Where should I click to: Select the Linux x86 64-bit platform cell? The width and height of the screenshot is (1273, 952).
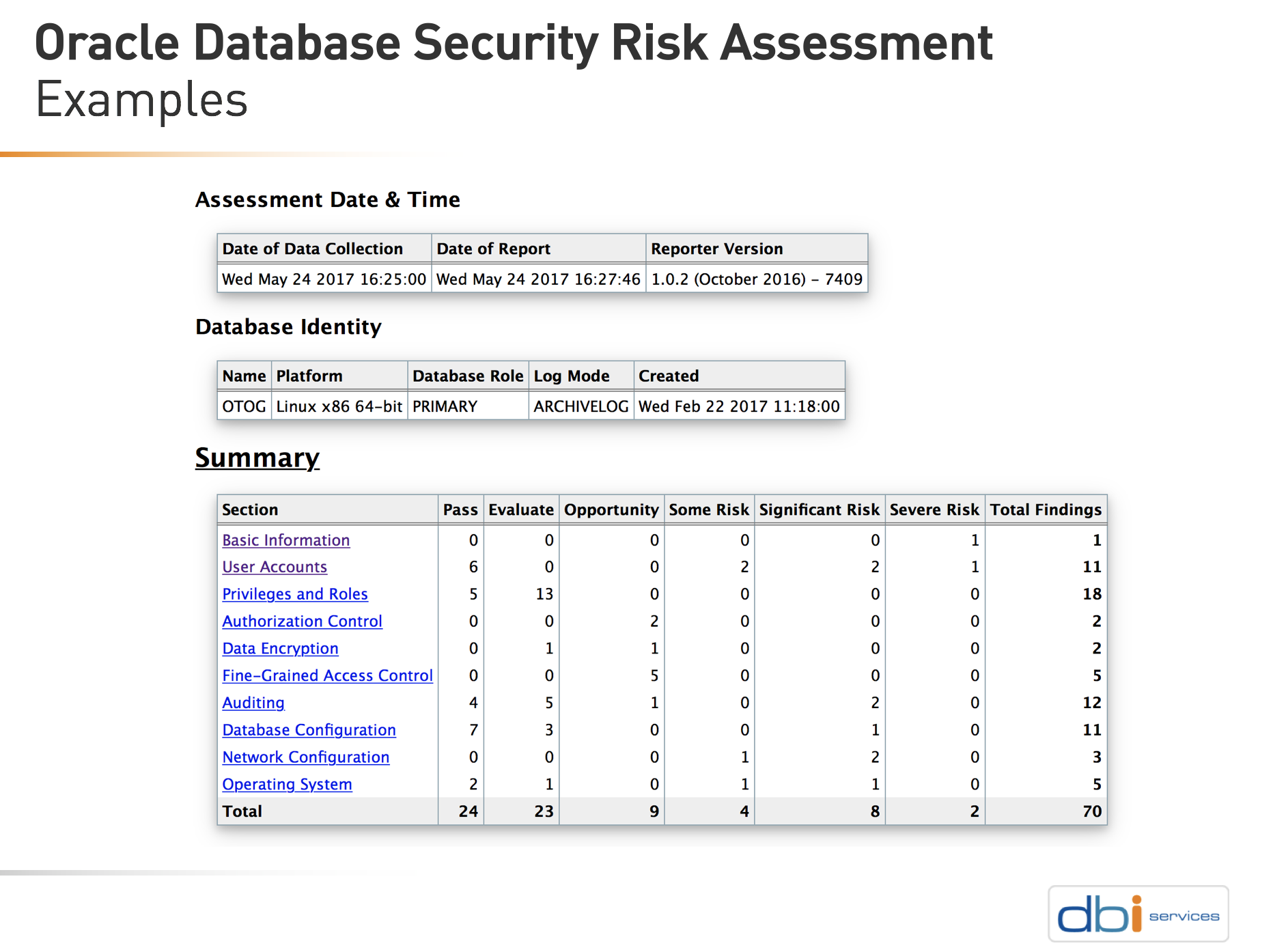[339, 406]
